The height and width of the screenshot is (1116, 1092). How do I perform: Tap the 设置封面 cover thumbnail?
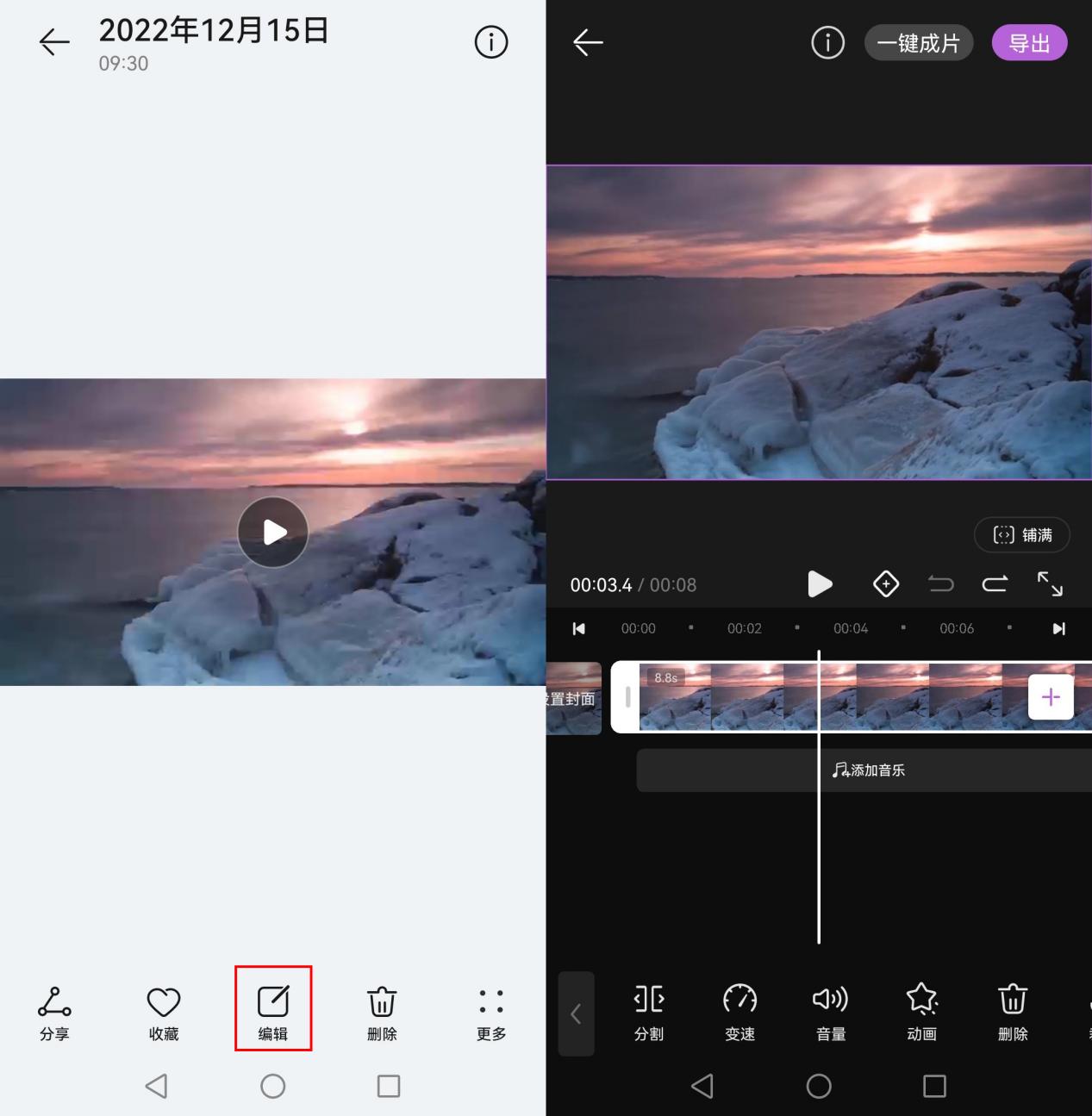coord(574,698)
